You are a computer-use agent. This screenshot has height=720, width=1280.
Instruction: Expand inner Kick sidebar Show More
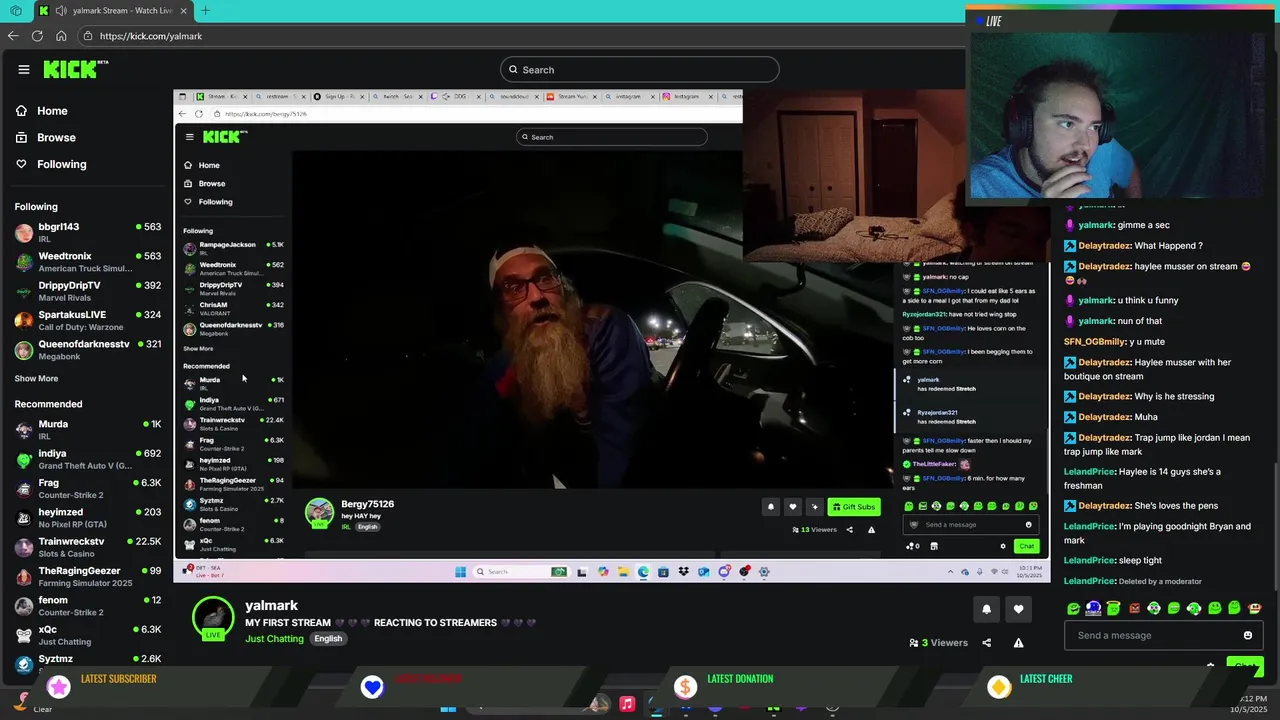point(198,349)
